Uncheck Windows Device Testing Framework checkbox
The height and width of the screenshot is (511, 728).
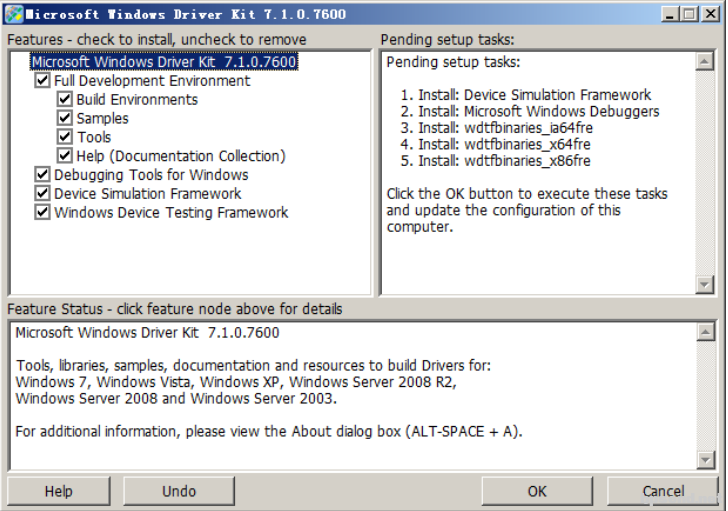coord(42,212)
